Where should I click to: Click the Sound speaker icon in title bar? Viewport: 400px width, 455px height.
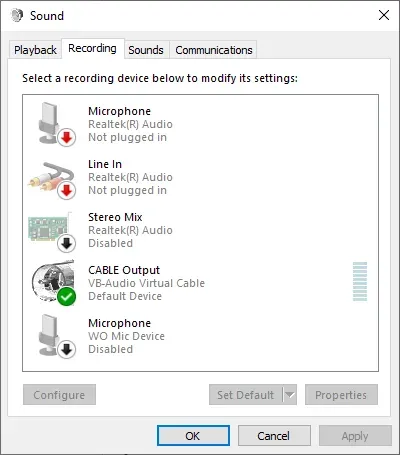[17, 15]
